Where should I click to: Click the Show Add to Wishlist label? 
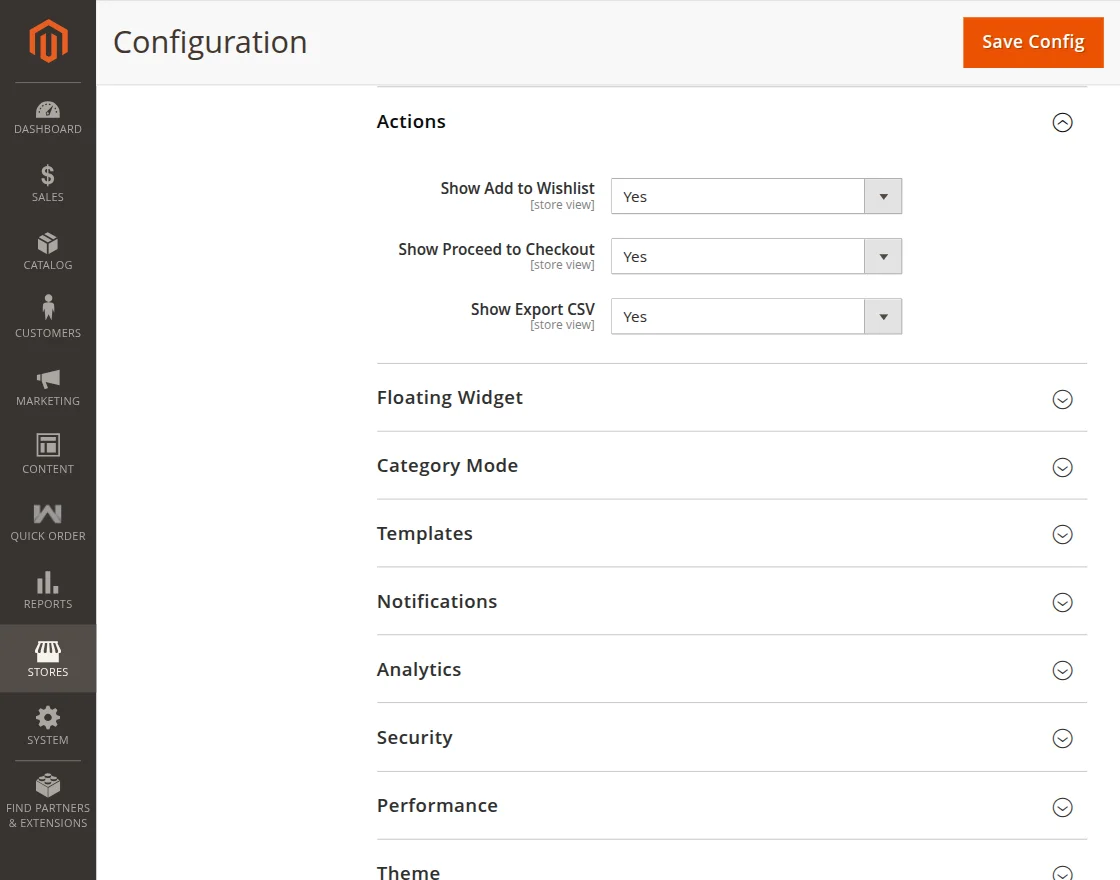pyautogui.click(x=517, y=189)
